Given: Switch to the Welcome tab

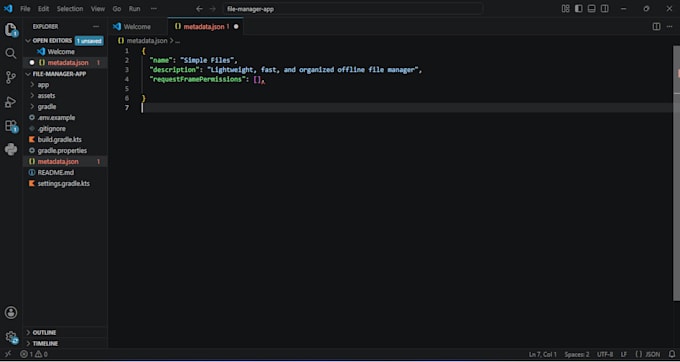Looking at the screenshot, I should pyautogui.click(x=137, y=27).
